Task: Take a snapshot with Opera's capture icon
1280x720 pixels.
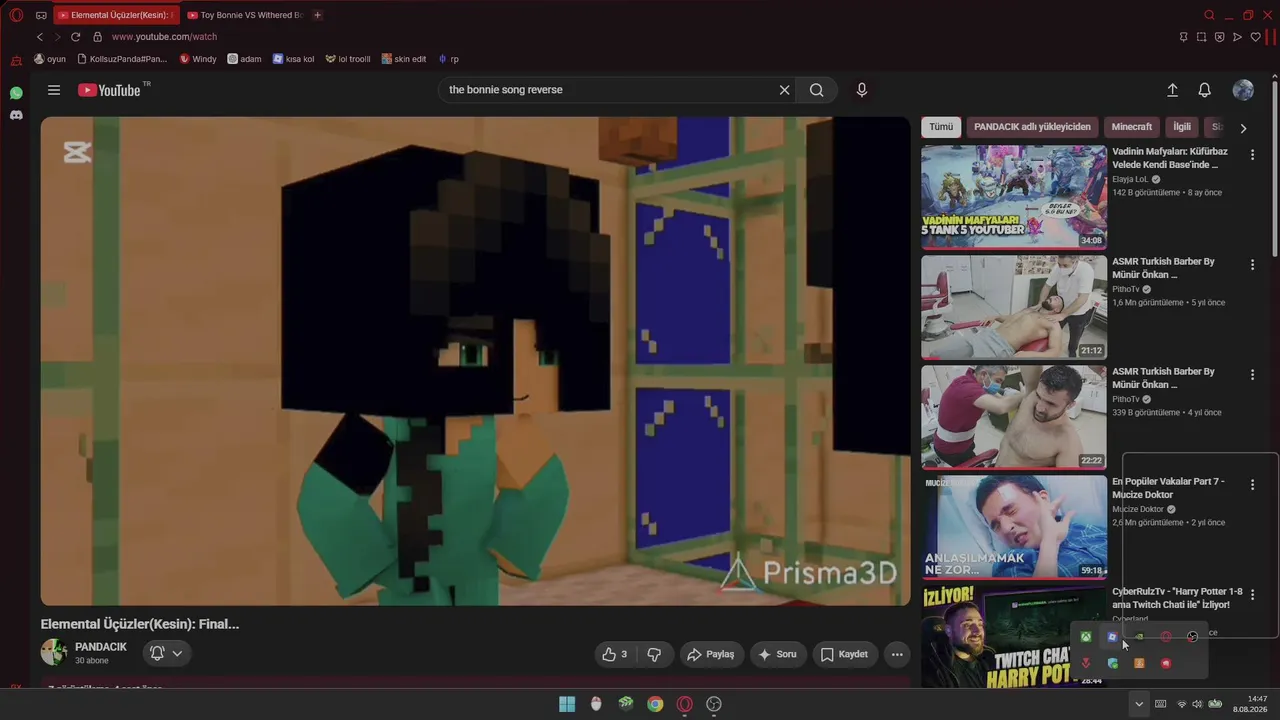Action: tap(1201, 37)
